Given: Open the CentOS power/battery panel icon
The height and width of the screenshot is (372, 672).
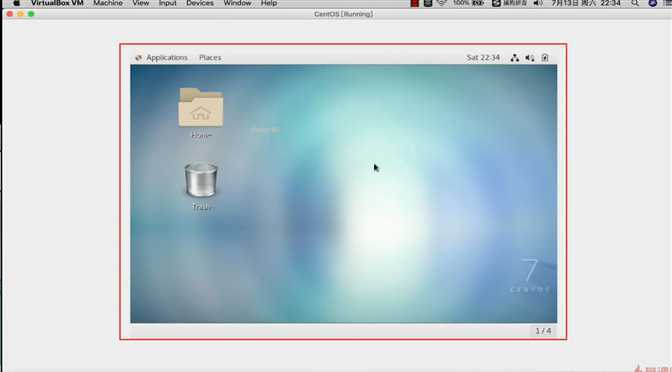Looking at the screenshot, I should click(545, 58).
